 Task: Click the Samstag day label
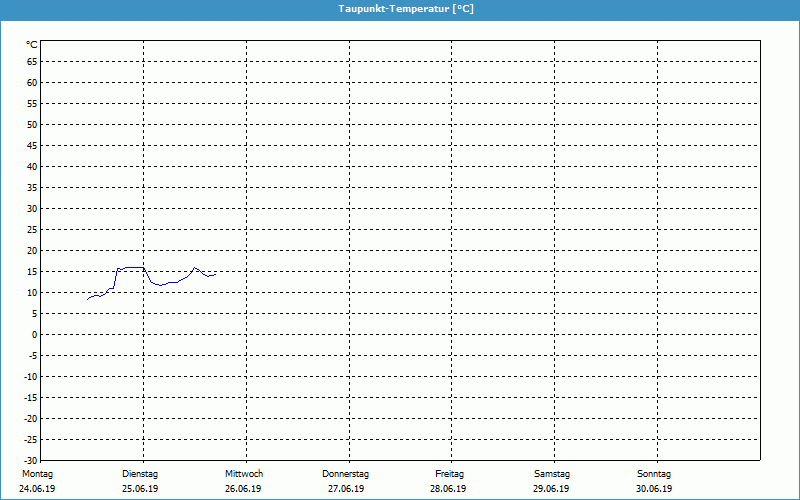click(552, 474)
